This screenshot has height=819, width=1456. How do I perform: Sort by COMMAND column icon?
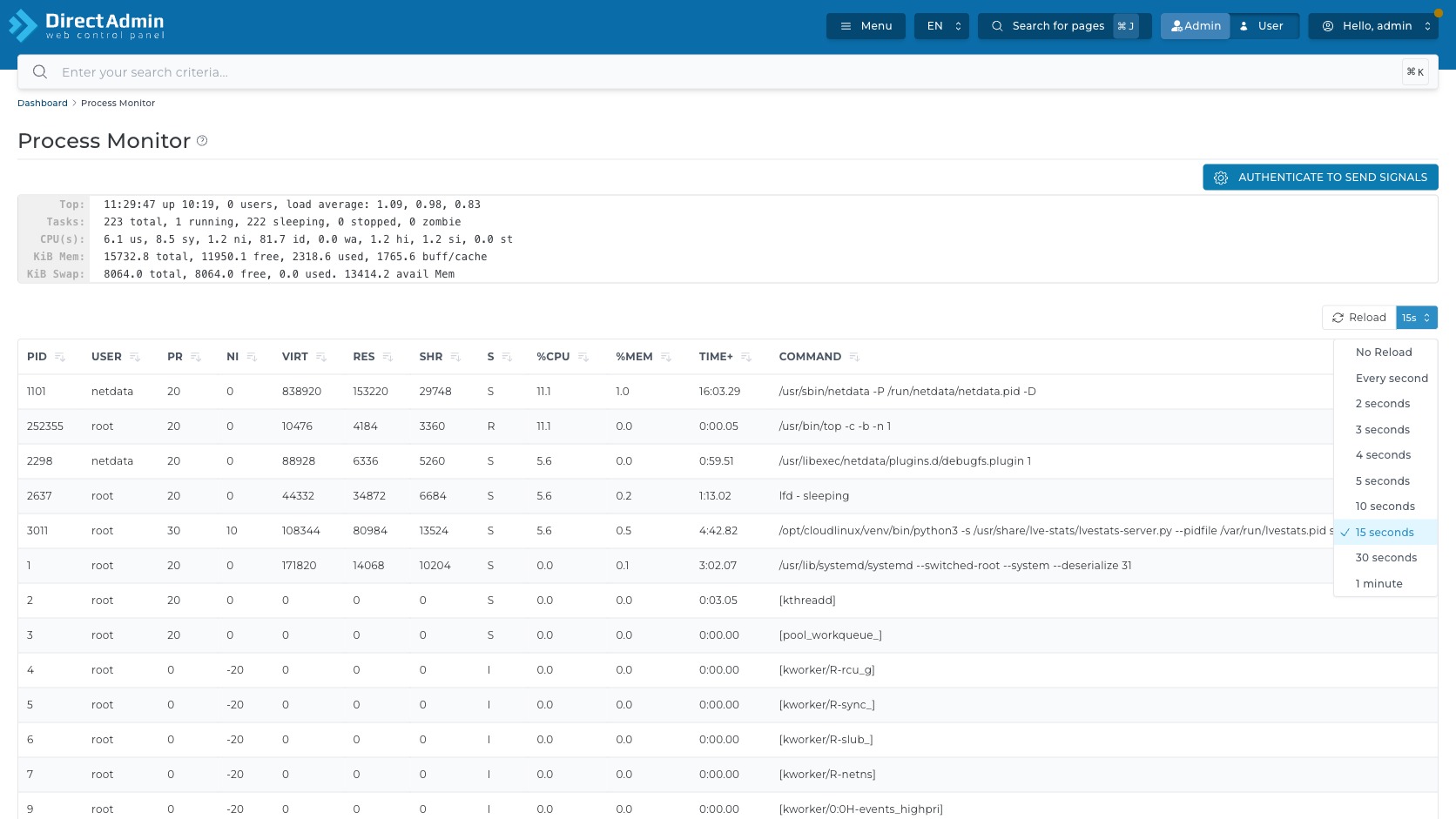[x=854, y=357]
